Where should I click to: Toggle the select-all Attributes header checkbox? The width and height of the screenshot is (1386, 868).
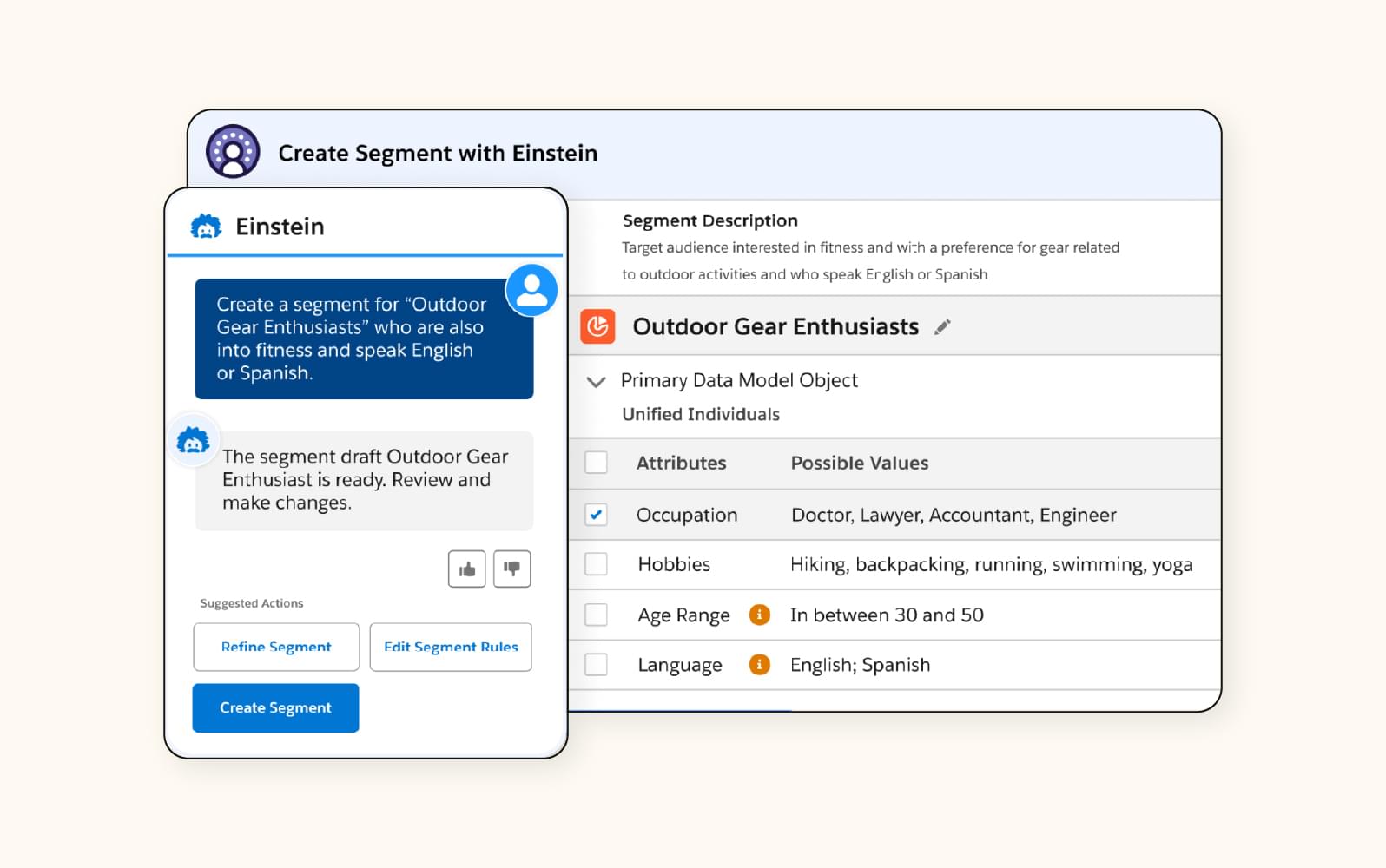(x=596, y=463)
